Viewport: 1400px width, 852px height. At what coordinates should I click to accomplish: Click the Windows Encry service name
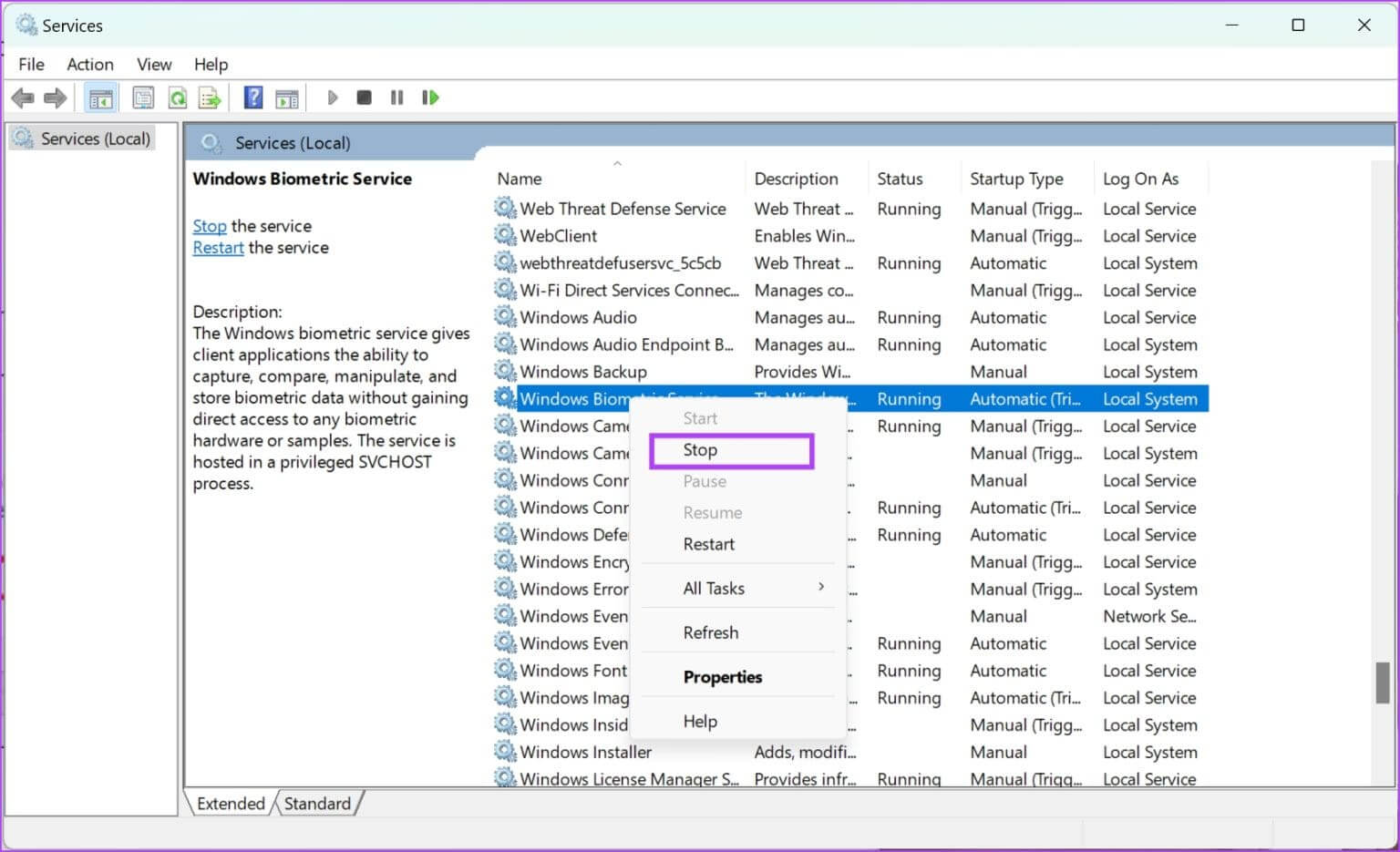[x=574, y=561]
